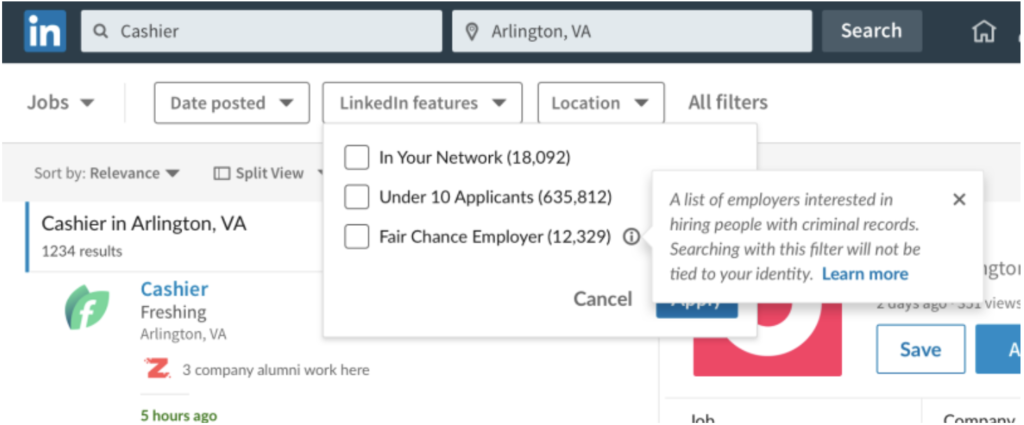Select the Split View layout icon
Image resolution: width=1024 pixels, height=425 pixels.
tap(222, 174)
